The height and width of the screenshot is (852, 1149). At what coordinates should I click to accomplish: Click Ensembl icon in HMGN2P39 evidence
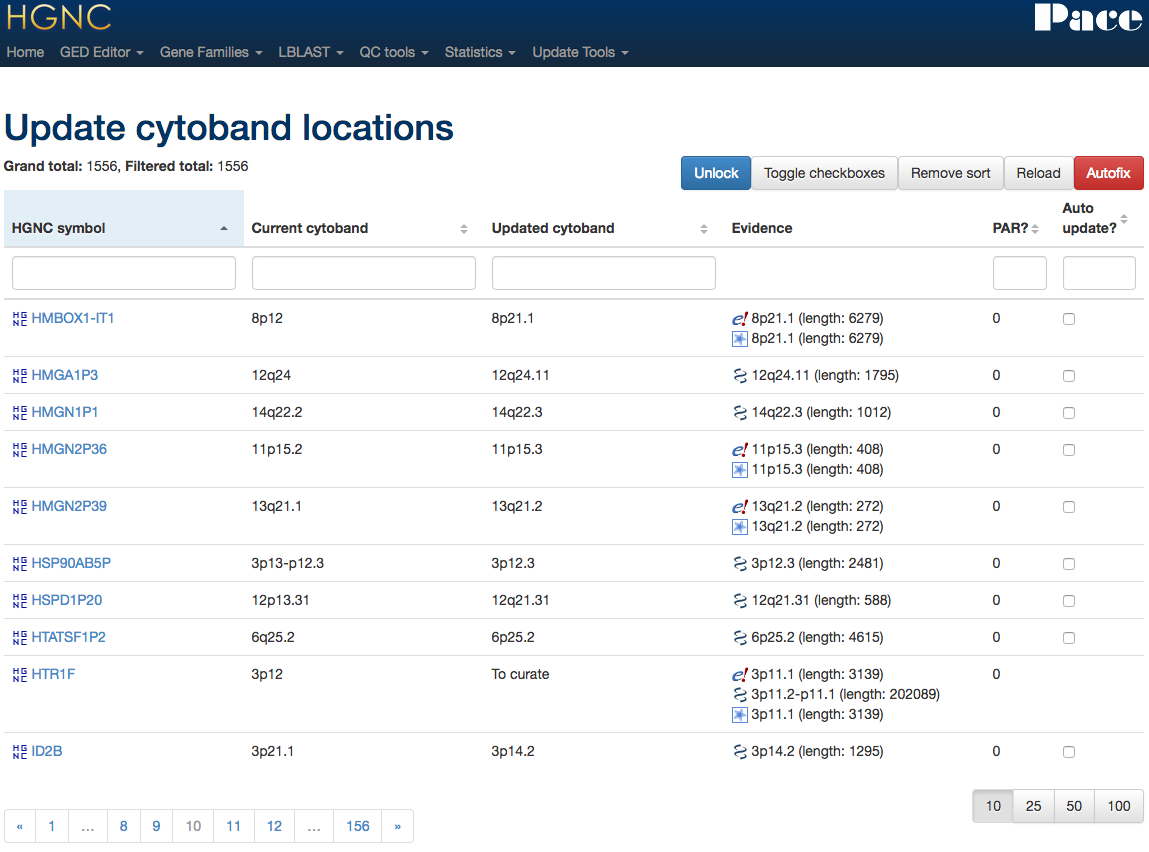click(x=740, y=507)
